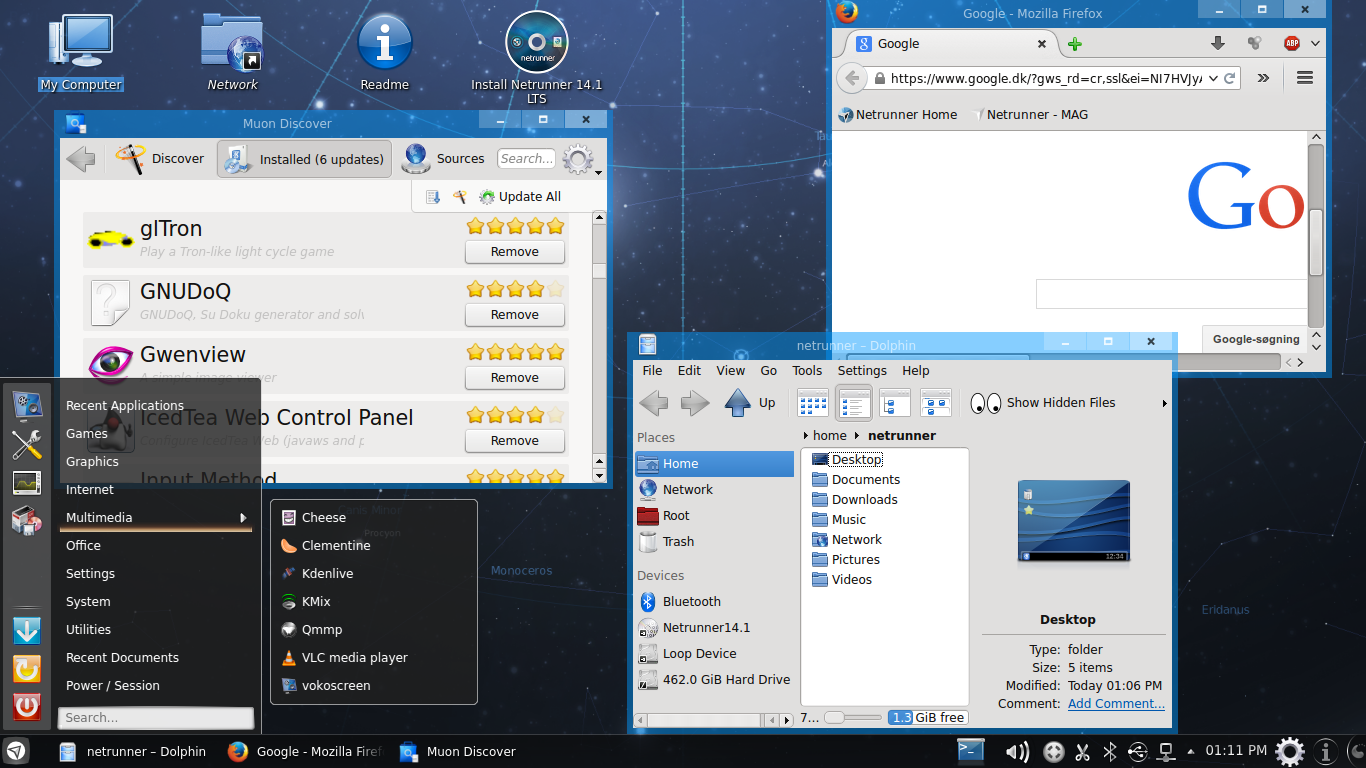Image resolution: width=1366 pixels, height=768 pixels.
Task: Open the terminal icon in the panel
Action: click(x=971, y=751)
